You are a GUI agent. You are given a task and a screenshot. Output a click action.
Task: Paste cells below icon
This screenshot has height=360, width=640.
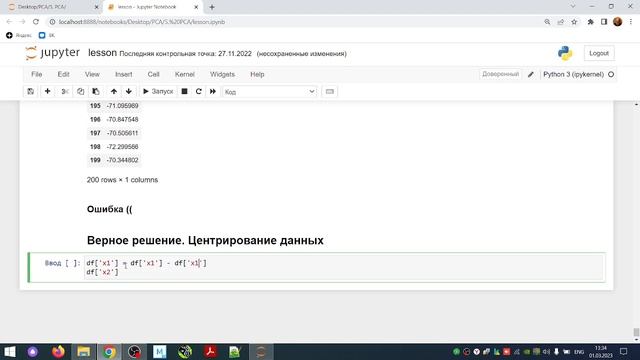pos(96,91)
